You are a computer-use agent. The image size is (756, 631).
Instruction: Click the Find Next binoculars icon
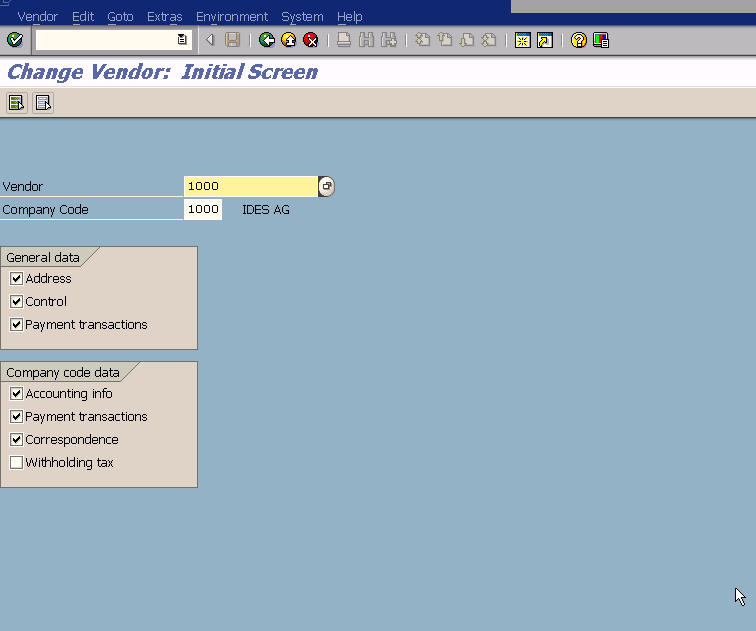389,40
